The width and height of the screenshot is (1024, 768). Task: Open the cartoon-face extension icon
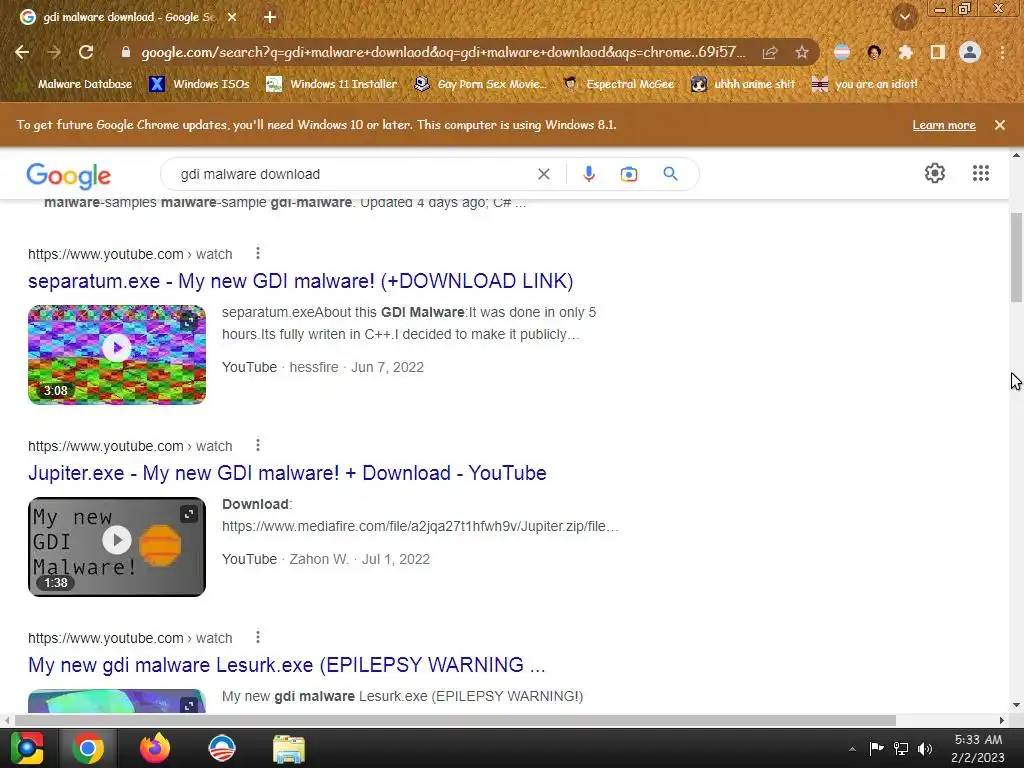pos(874,52)
